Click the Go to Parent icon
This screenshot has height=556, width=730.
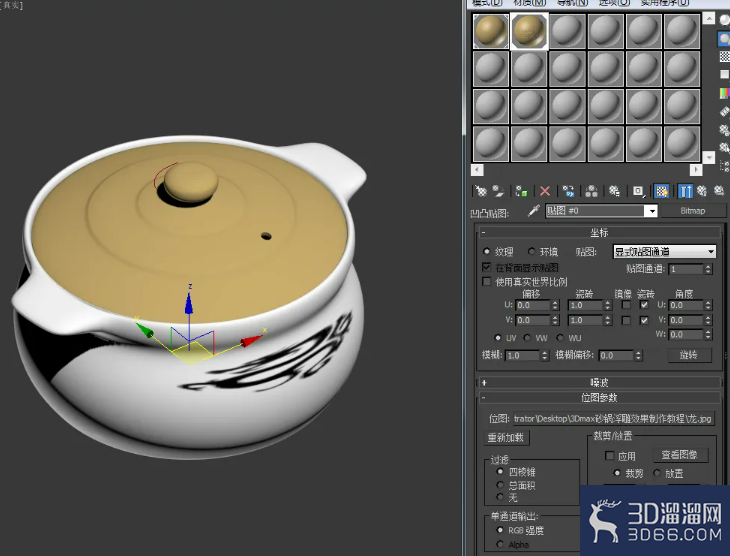pyautogui.click(x=702, y=191)
